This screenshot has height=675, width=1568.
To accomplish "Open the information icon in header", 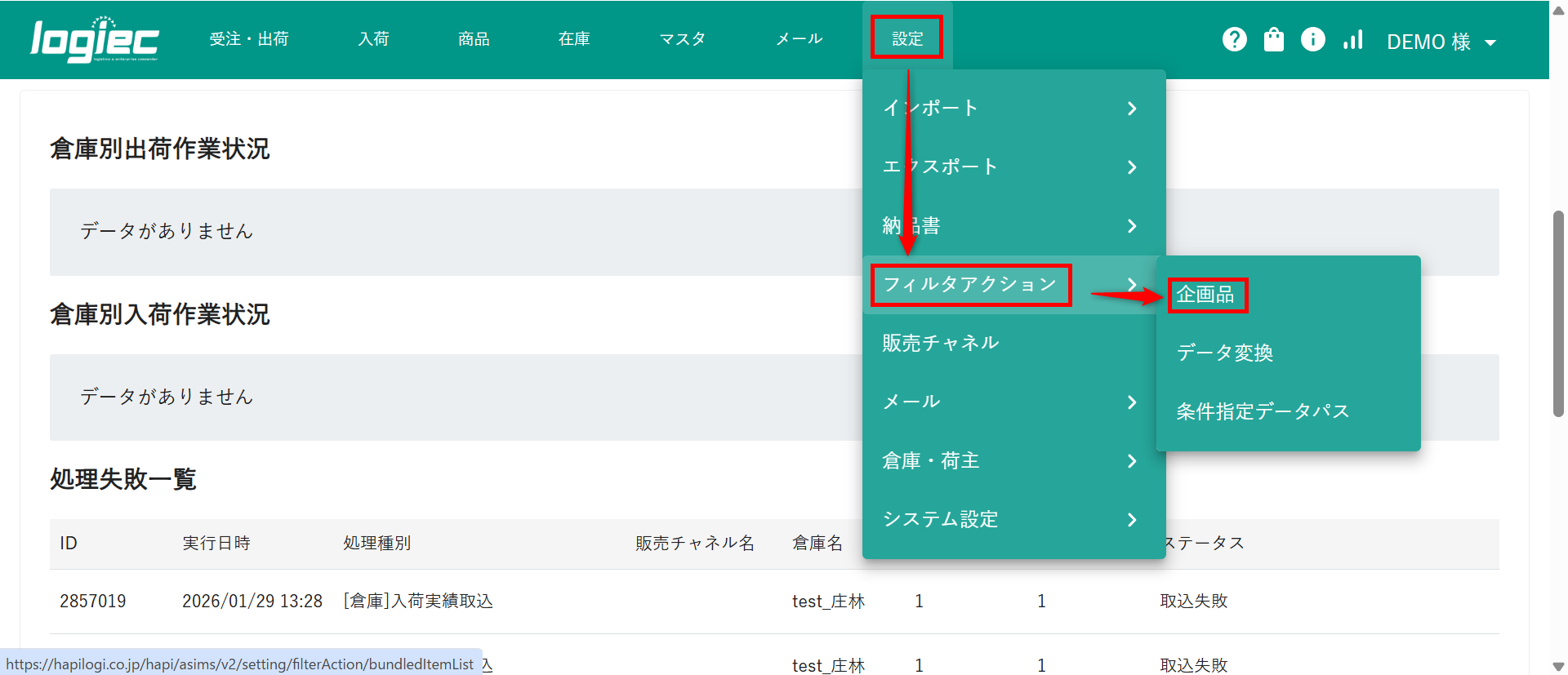I will [1312, 39].
